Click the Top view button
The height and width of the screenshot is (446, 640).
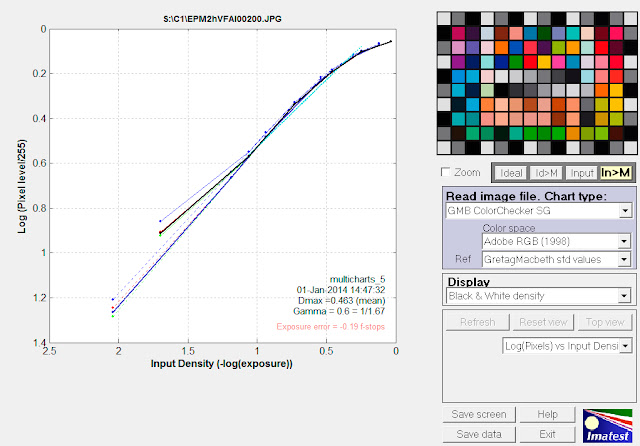605,322
